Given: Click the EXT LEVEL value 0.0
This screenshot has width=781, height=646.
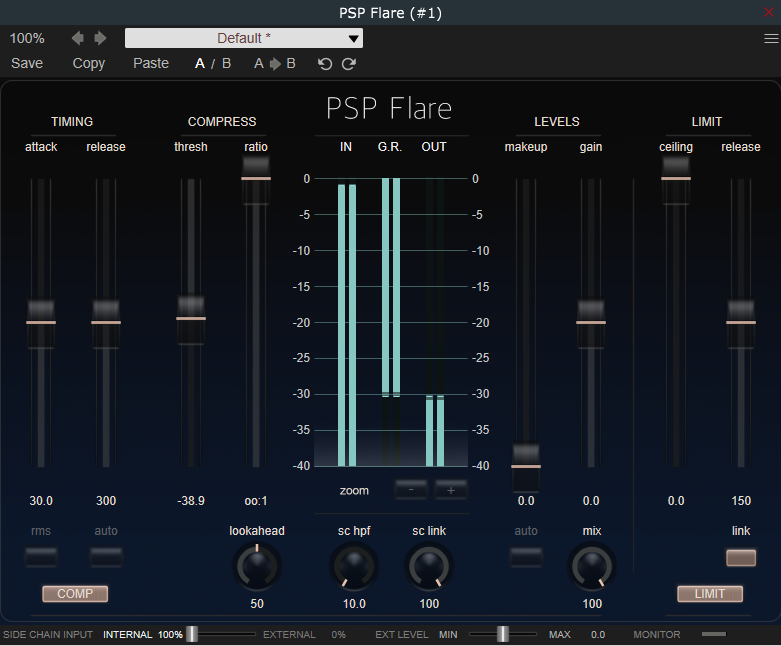Looking at the screenshot, I should (598, 635).
